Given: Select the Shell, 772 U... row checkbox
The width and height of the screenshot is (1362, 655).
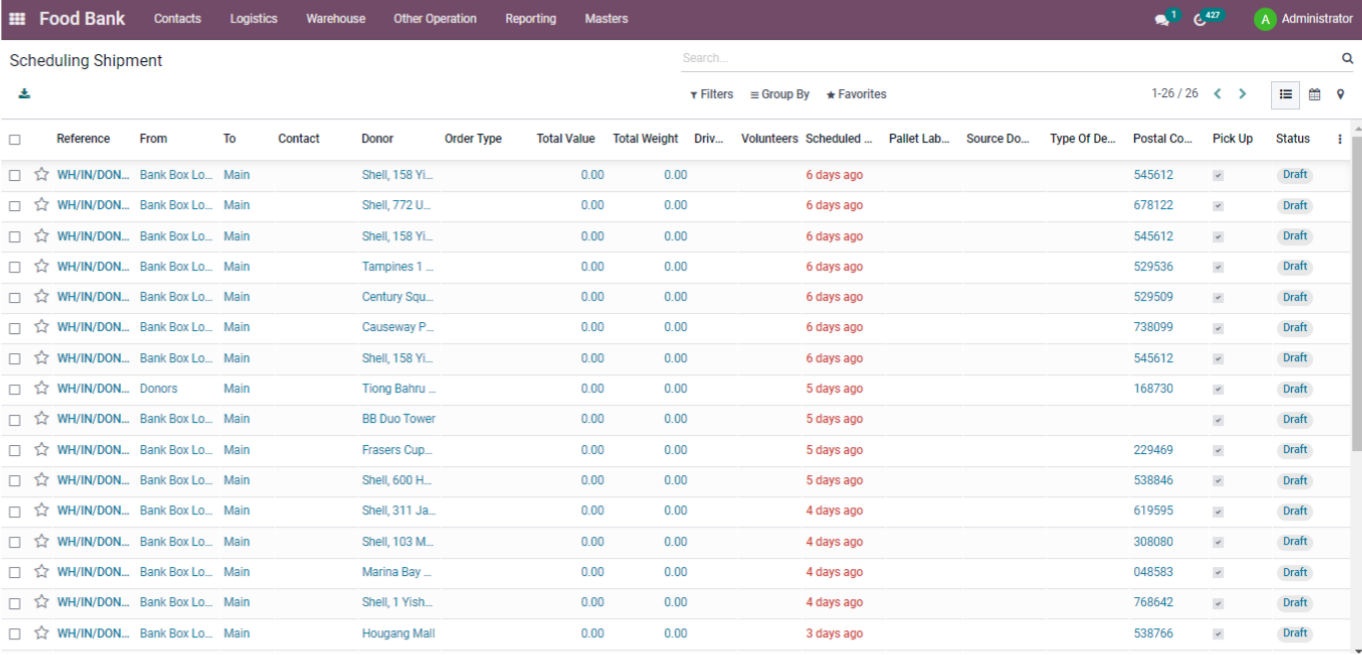Looking at the screenshot, I should pyautogui.click(x=15, y=205).
